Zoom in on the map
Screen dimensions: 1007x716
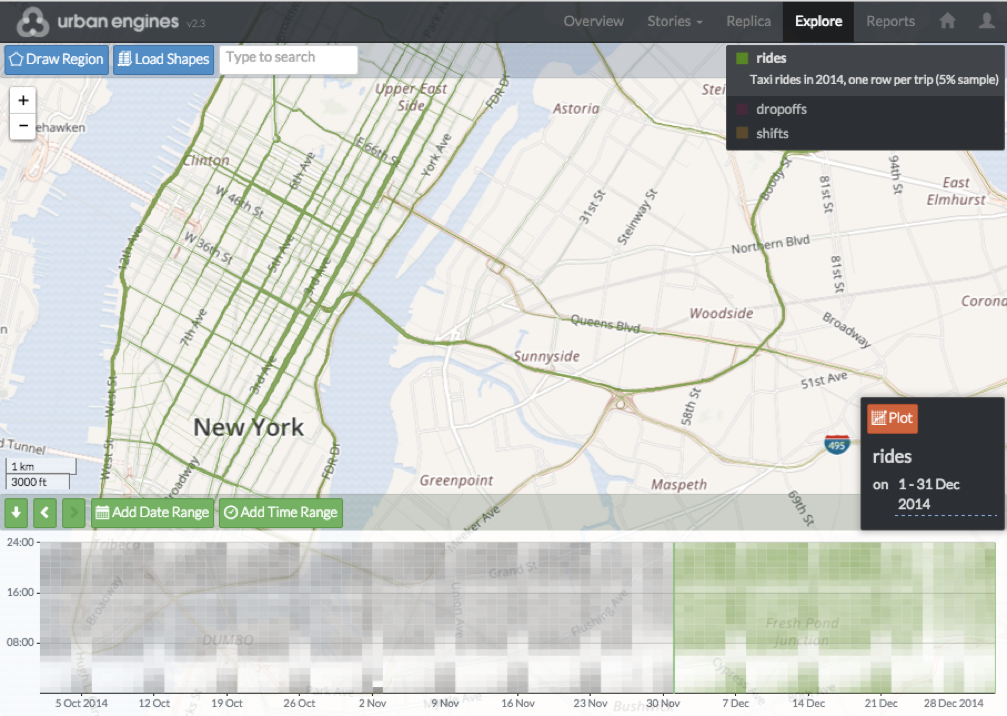23,100
